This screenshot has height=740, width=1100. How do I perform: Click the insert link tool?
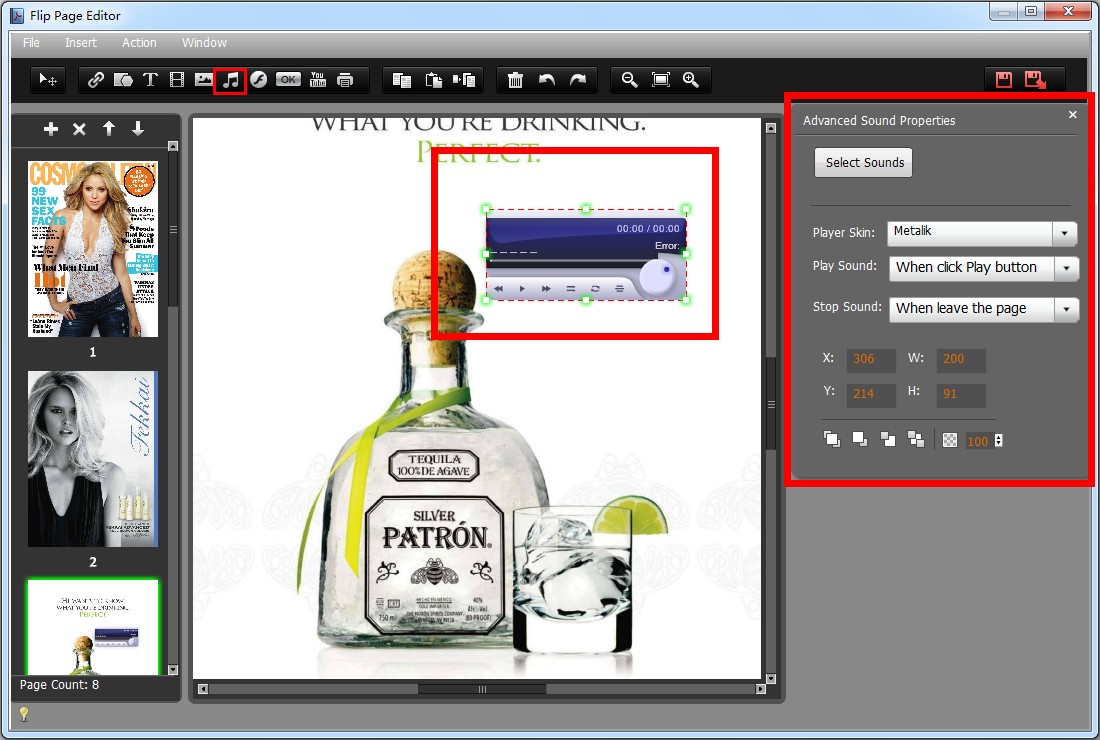(95, 80)
